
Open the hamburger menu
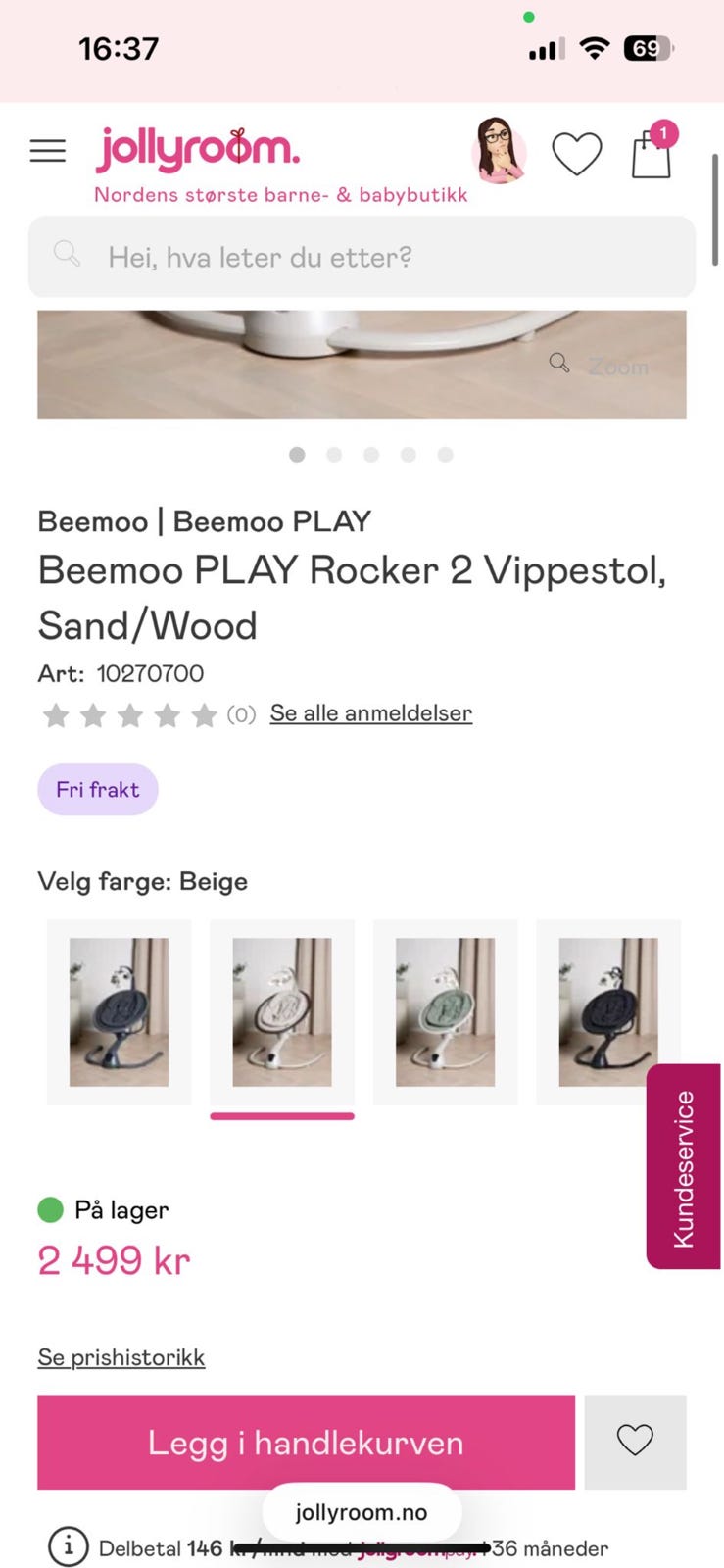48,151
